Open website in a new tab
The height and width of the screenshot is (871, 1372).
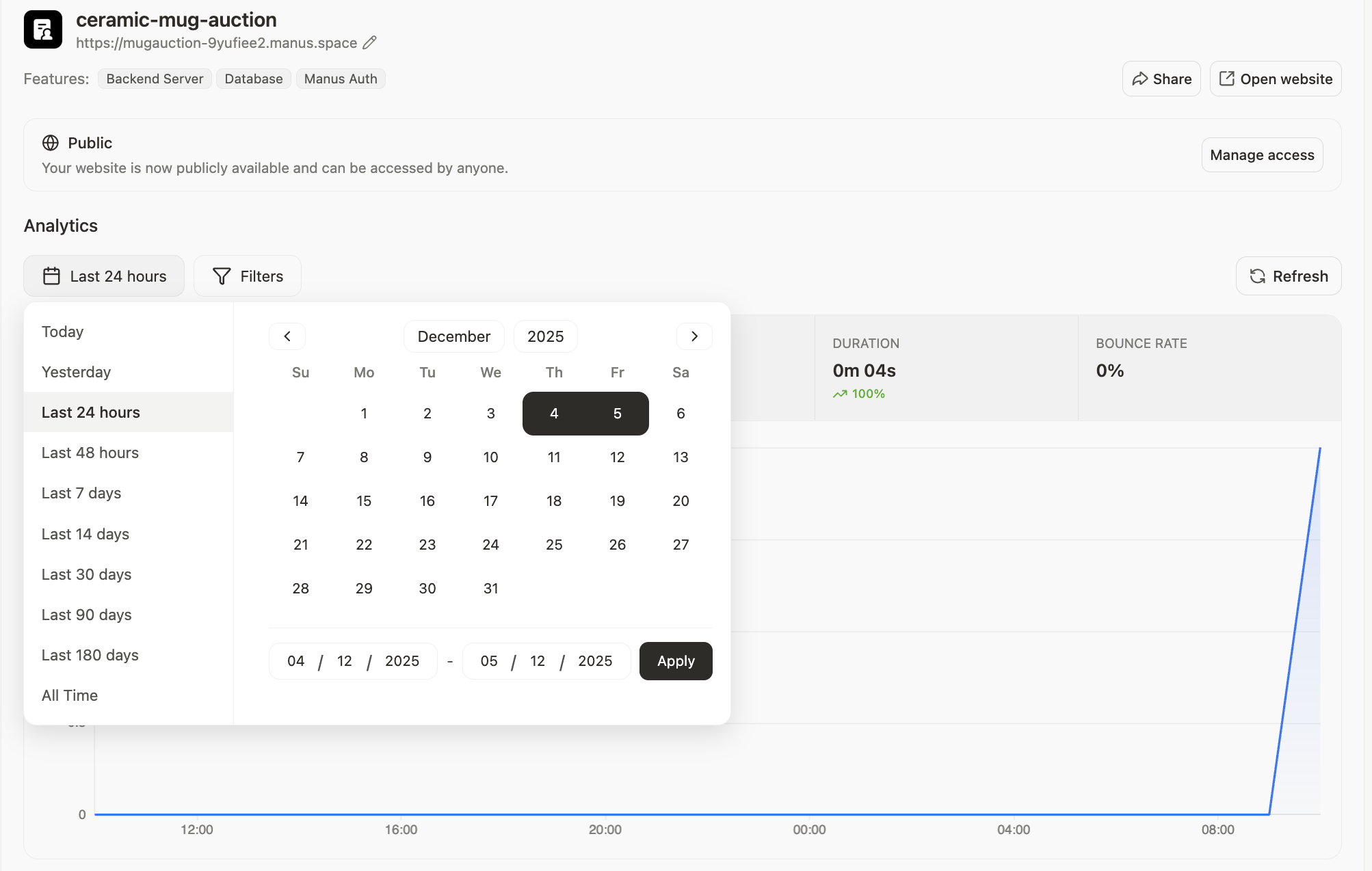tap(1275, 79)
